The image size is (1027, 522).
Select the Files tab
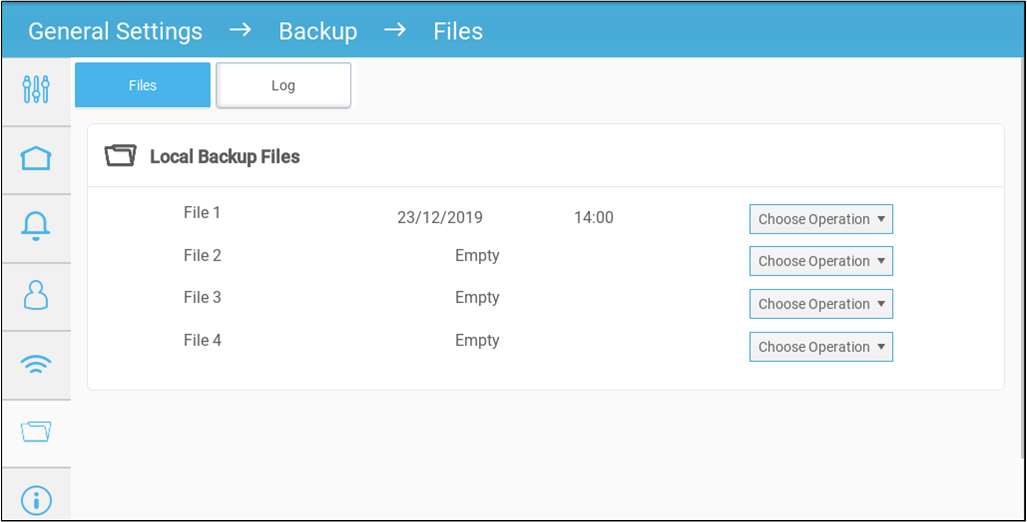pyautogui.click(x=143, y=85)
